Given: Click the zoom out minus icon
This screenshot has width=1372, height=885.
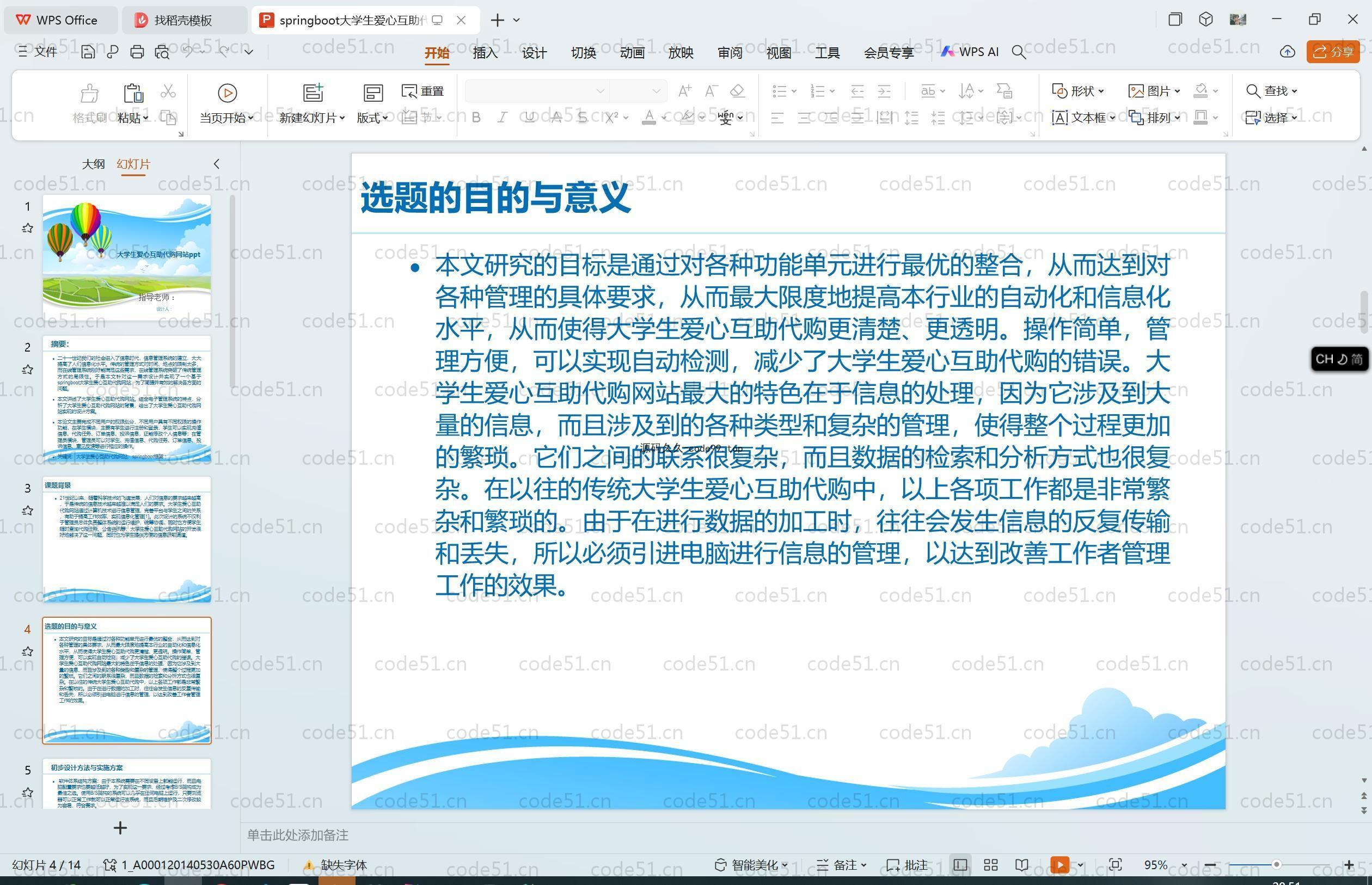Looking at the screenshot, I should [1210, 865].
